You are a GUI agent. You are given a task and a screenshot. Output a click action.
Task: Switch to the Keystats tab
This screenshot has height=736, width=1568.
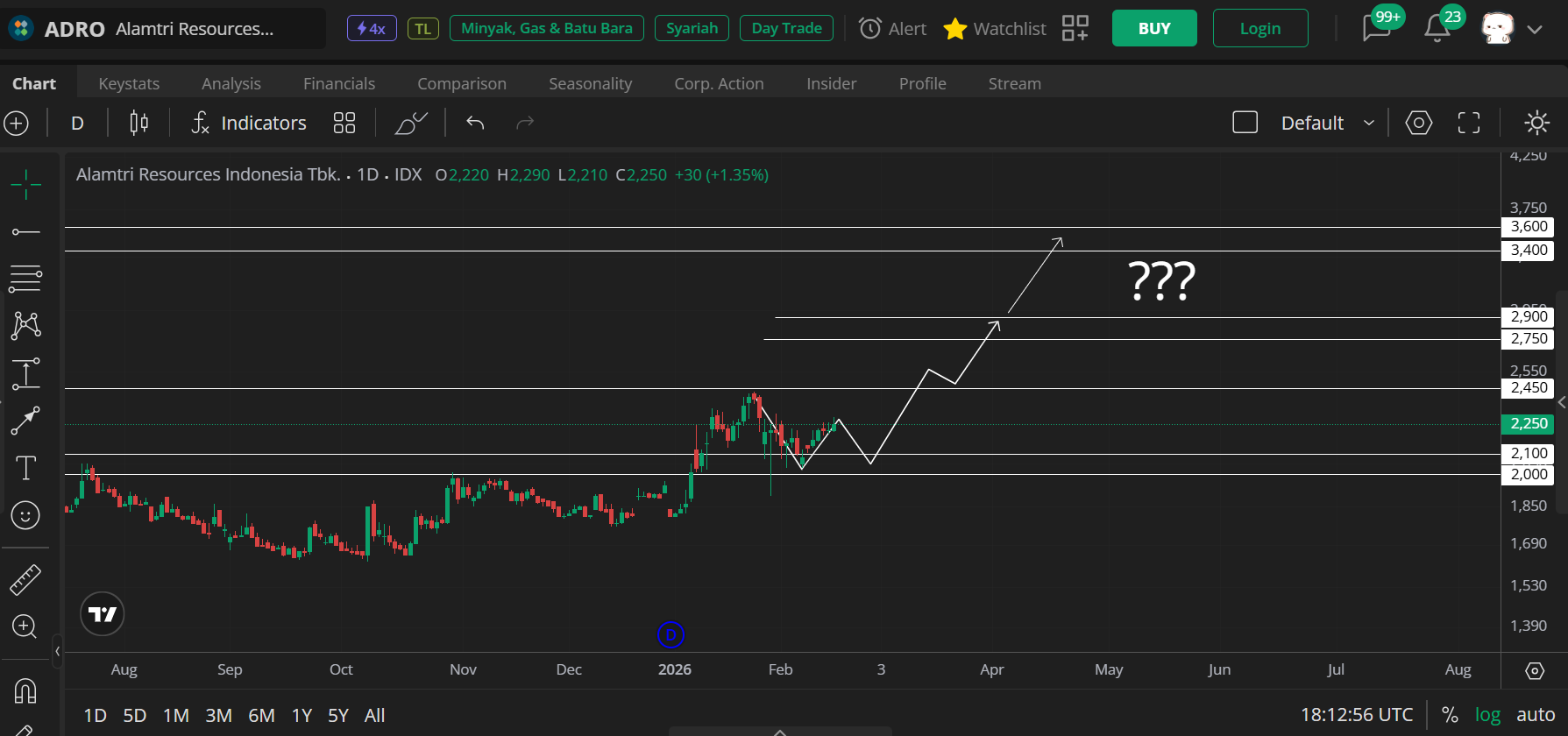(x=129, y=83)
